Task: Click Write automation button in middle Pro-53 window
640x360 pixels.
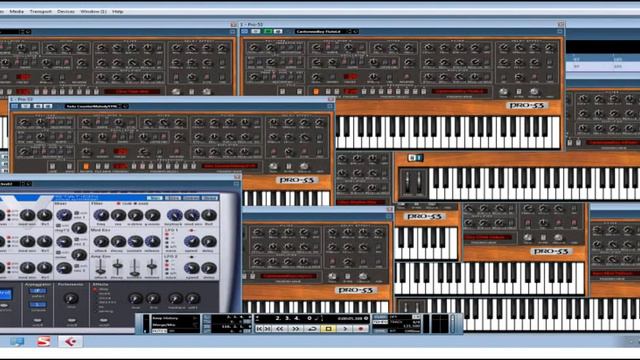Action: (38, 106)
